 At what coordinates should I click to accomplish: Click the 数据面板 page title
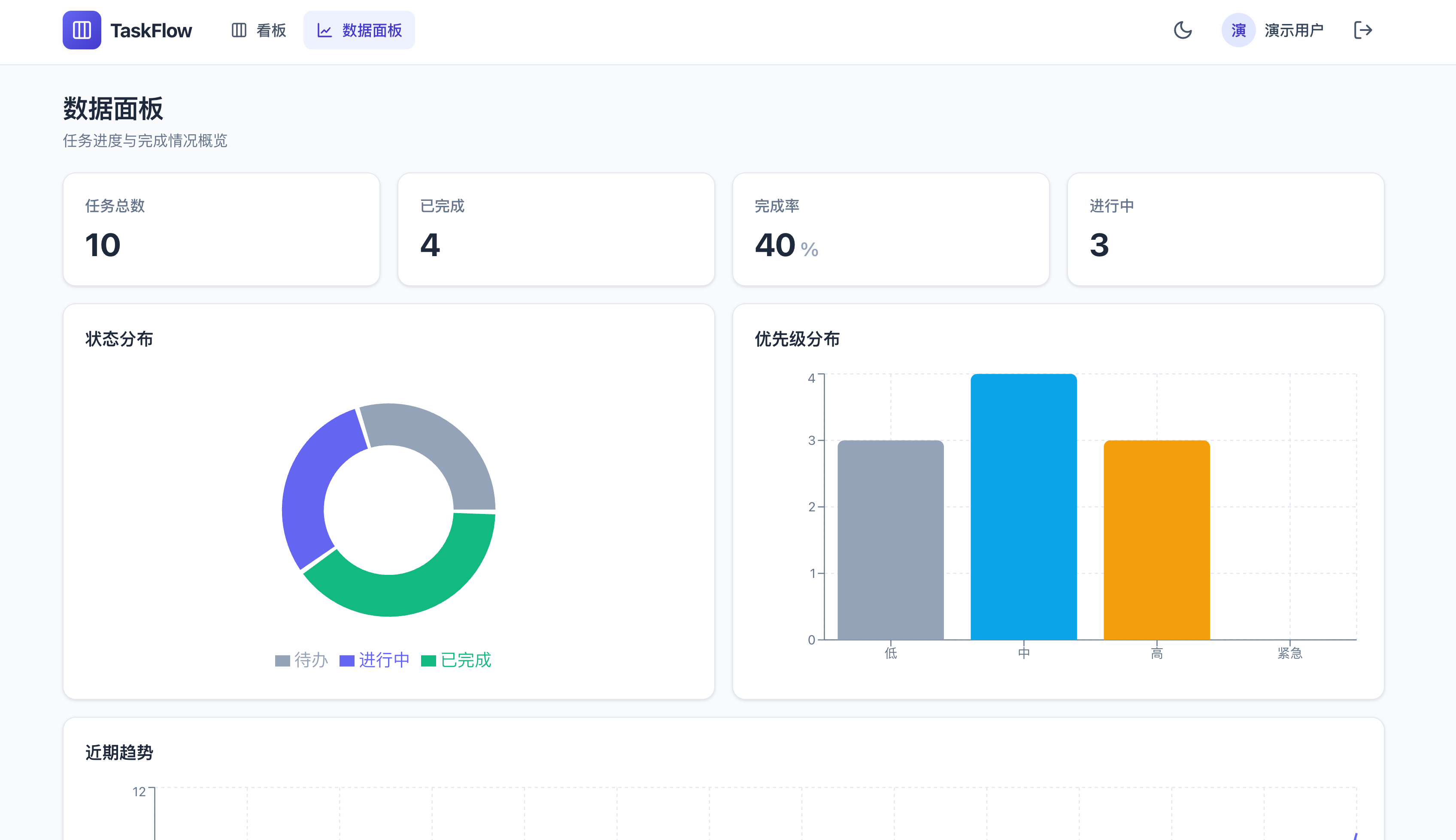[113, 109]
